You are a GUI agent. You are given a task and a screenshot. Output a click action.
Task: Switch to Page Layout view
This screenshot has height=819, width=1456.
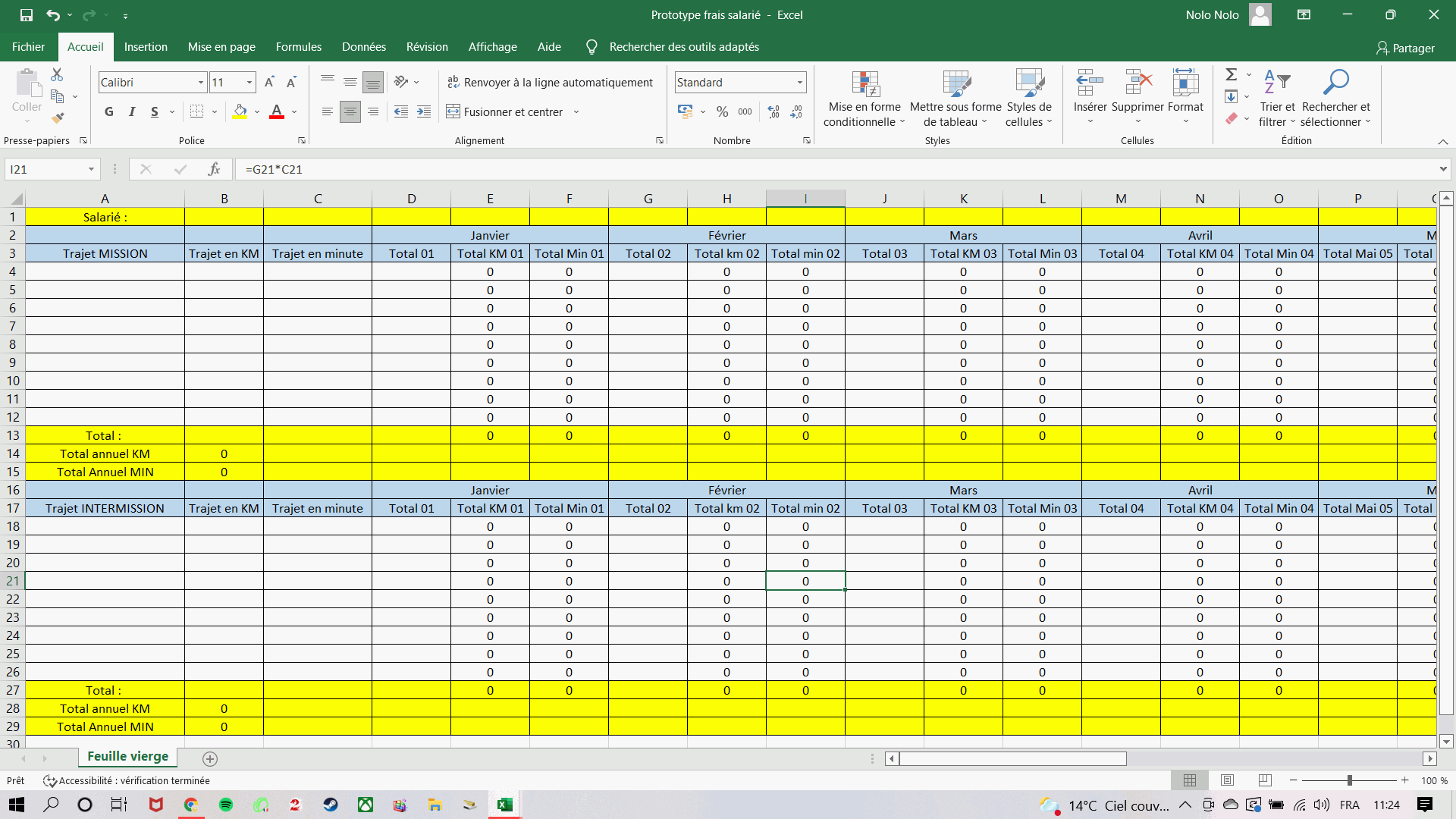pyautogui.click(x=1227, y=780)
